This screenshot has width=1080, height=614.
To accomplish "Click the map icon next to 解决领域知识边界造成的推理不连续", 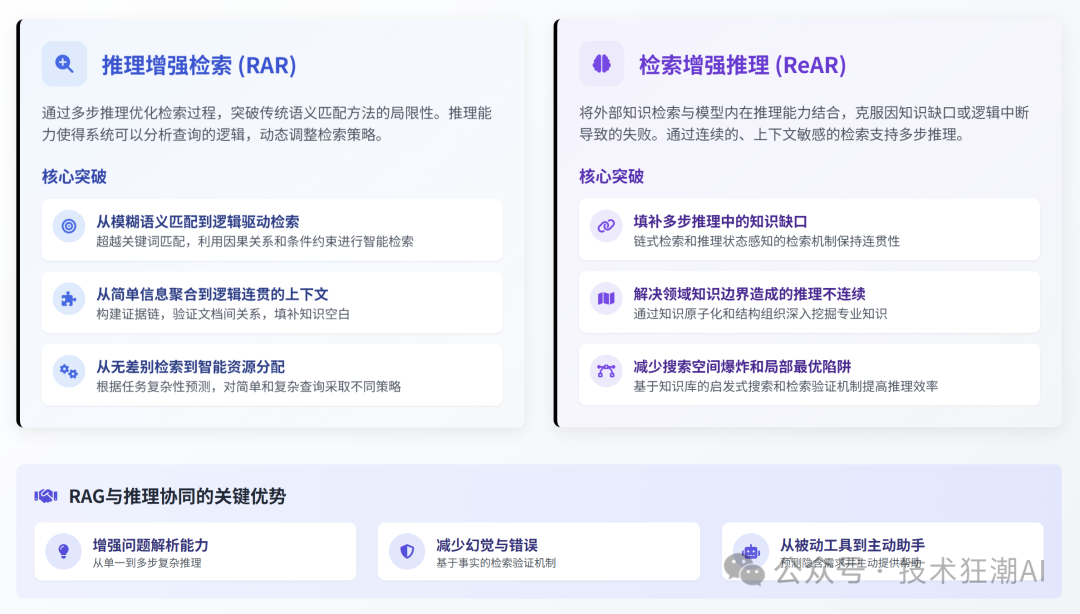I will click(606, 298).
